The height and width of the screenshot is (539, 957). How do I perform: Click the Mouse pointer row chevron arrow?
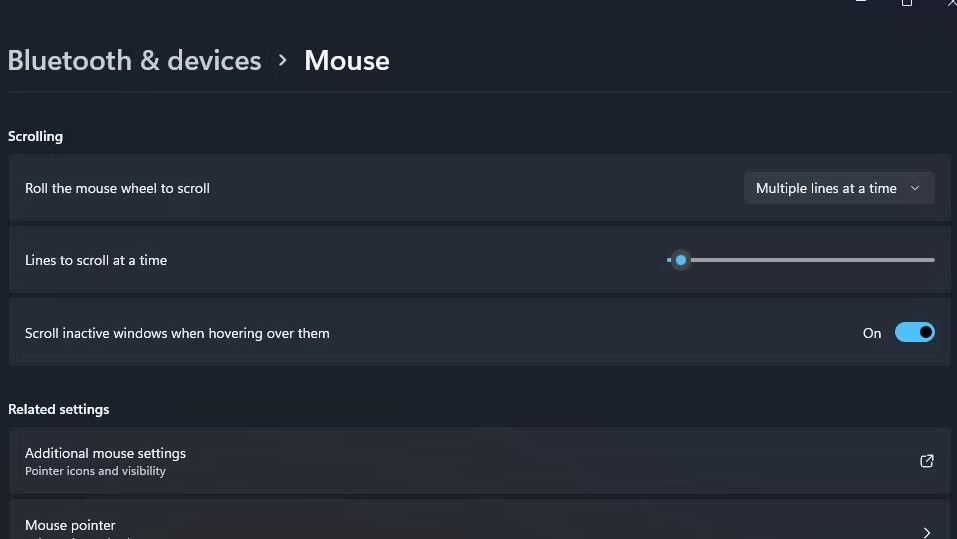(x=927, y=532)
